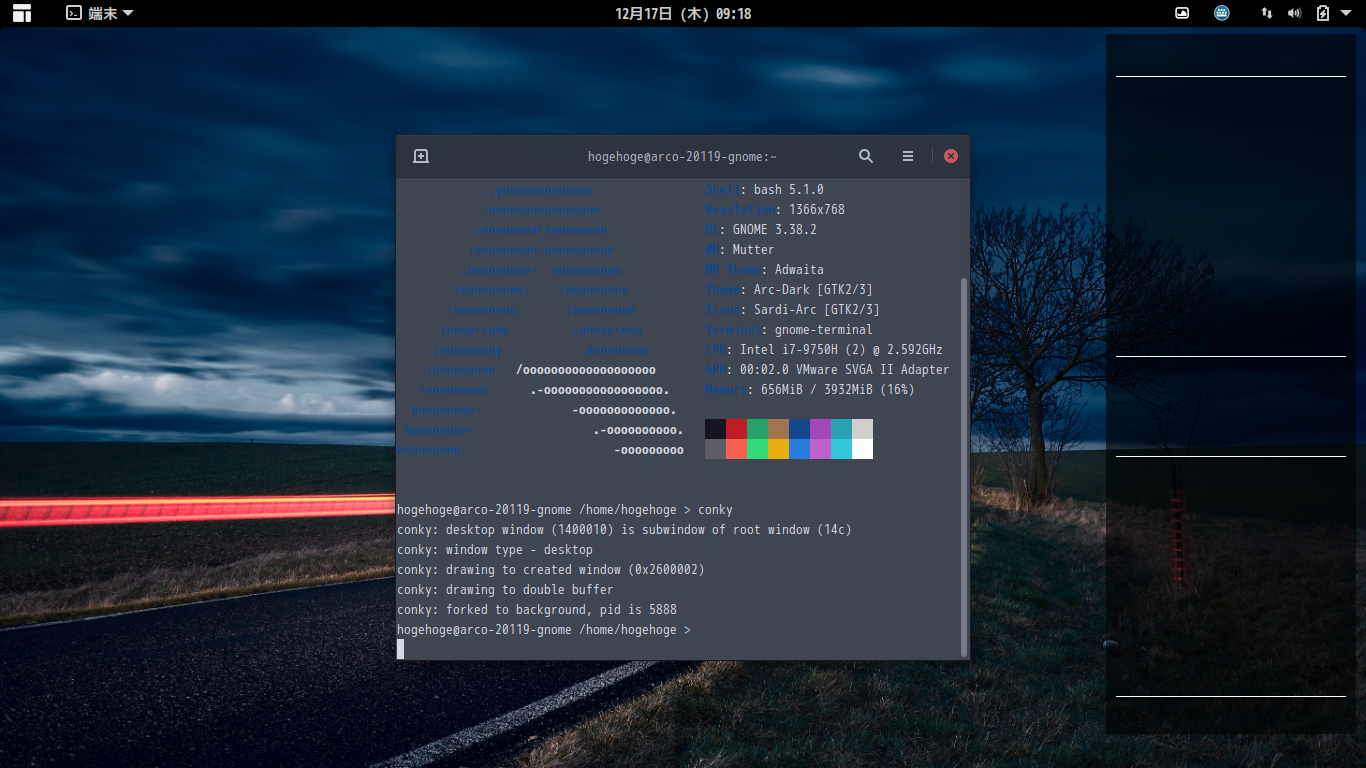Open the clock showing 12月17日 09:18

[x=683, y=13]
